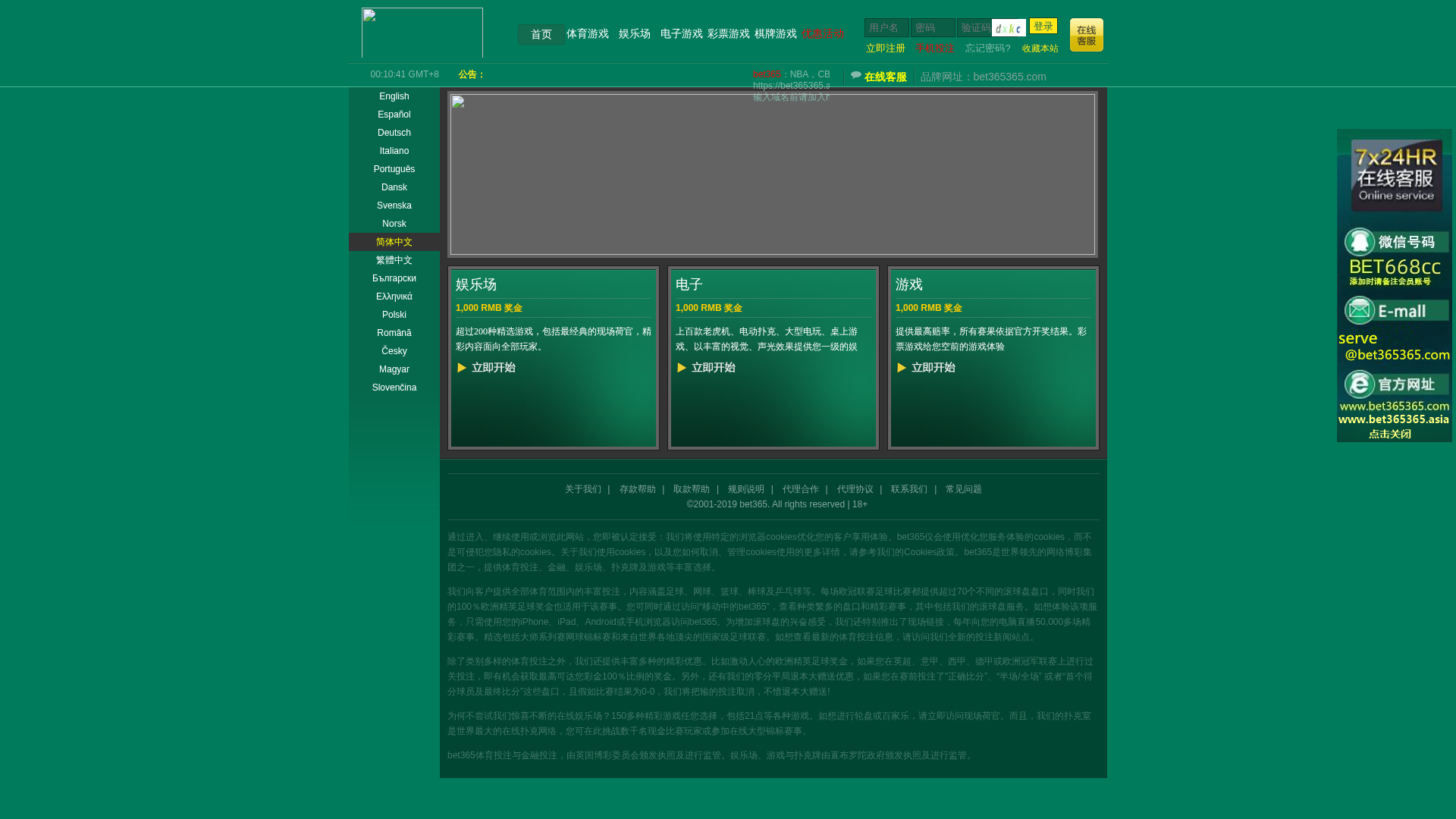This screenshot has width=1456, height=819.
Task: Focus the 密码 password field
Action: coord(933,28)
